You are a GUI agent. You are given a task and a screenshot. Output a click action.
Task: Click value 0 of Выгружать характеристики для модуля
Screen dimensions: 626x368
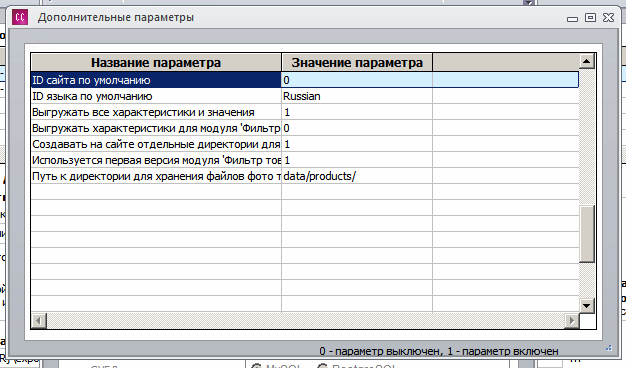[x=357, y=128]
